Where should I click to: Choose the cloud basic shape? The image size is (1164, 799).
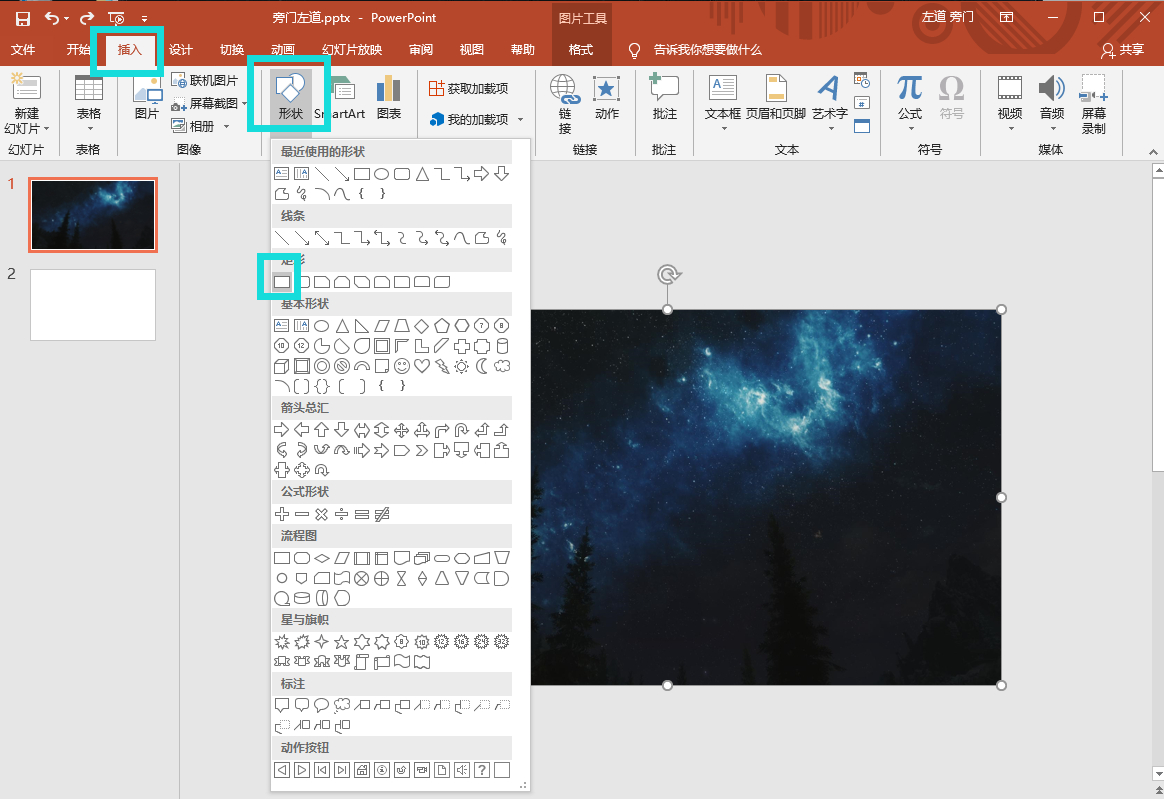tap(502, 366)
